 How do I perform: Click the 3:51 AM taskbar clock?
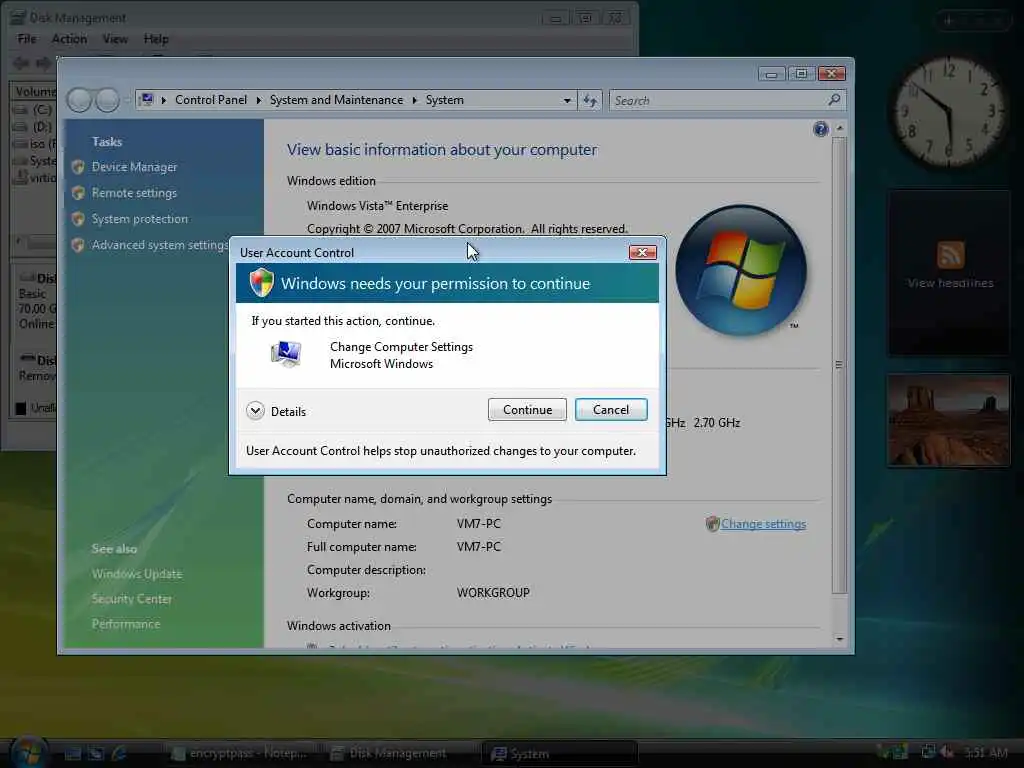[x=985, y=753]
